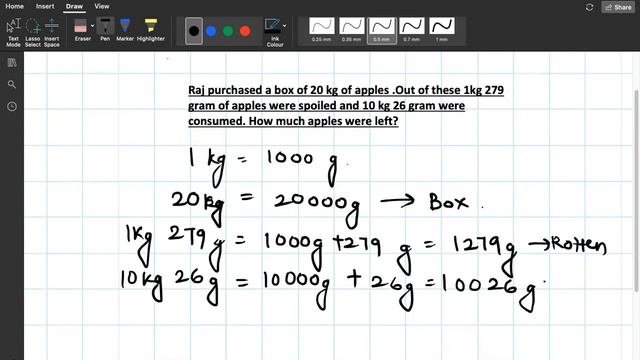640x360 pixels.
Task: Select the Pen tool
Action: tap(105, 30)
